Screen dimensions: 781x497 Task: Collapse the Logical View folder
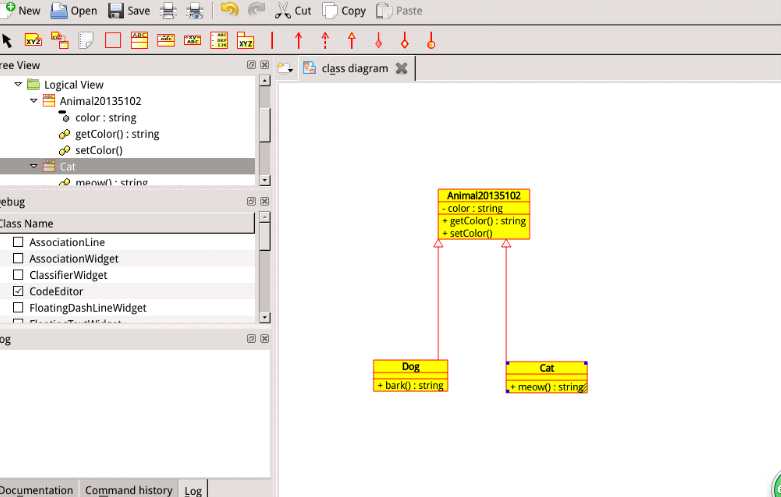(18, 84)
